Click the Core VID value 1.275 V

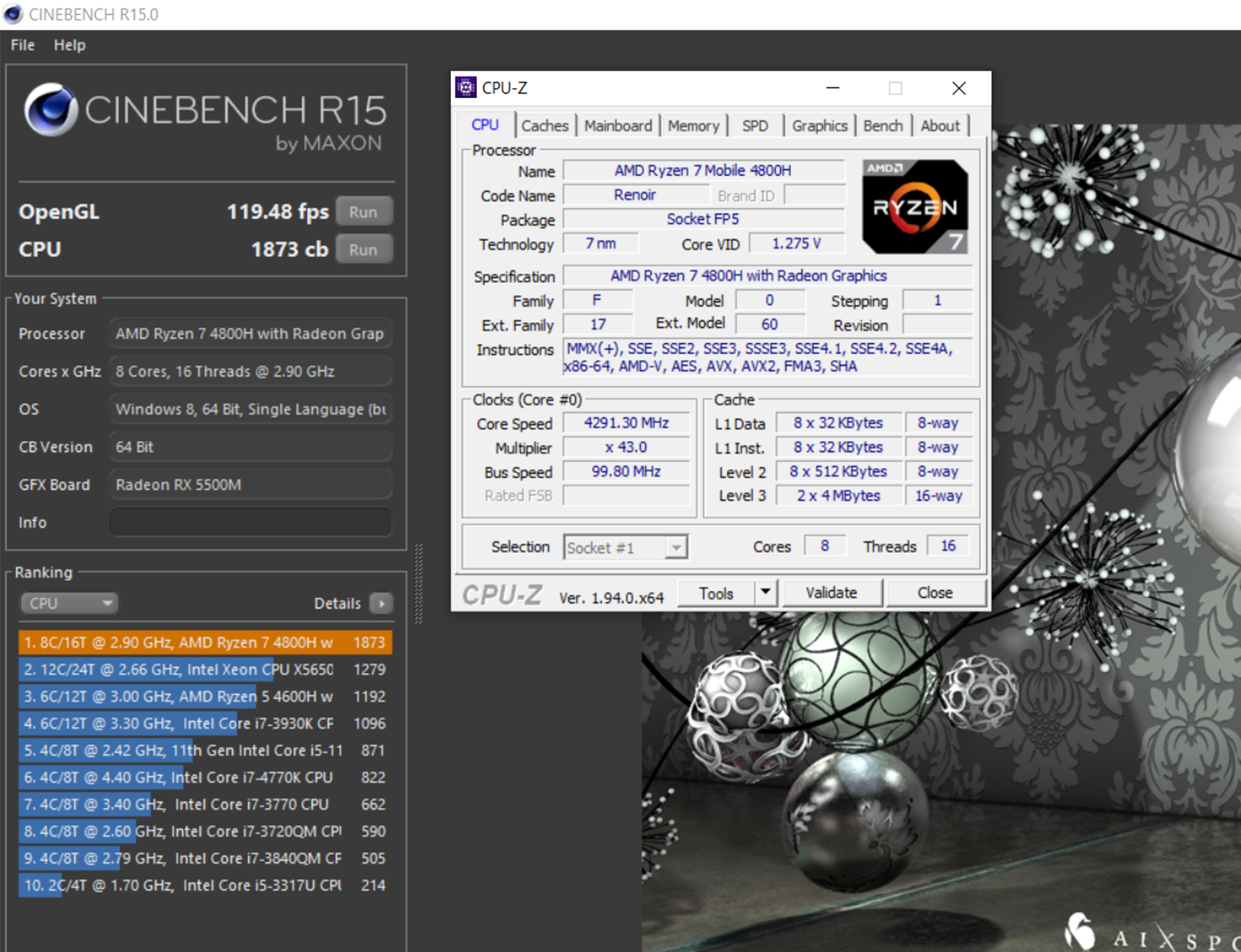pos(796,244)
